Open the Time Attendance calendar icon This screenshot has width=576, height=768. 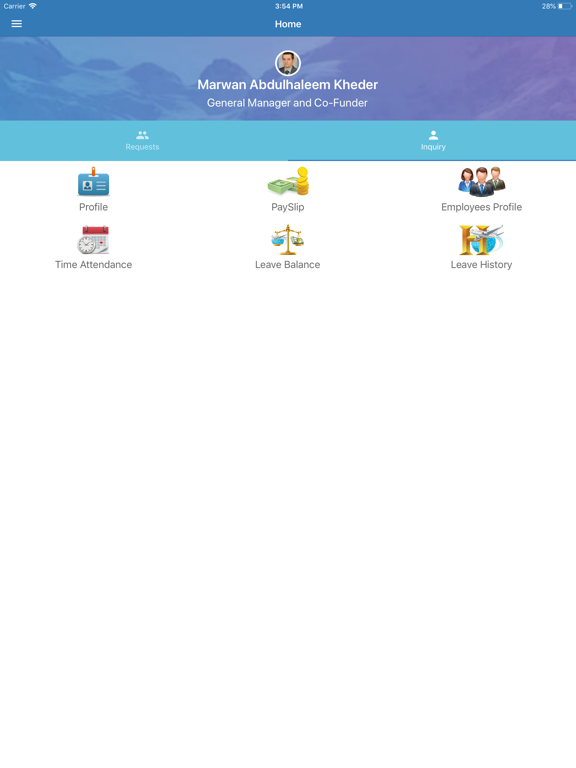point(93,240)
